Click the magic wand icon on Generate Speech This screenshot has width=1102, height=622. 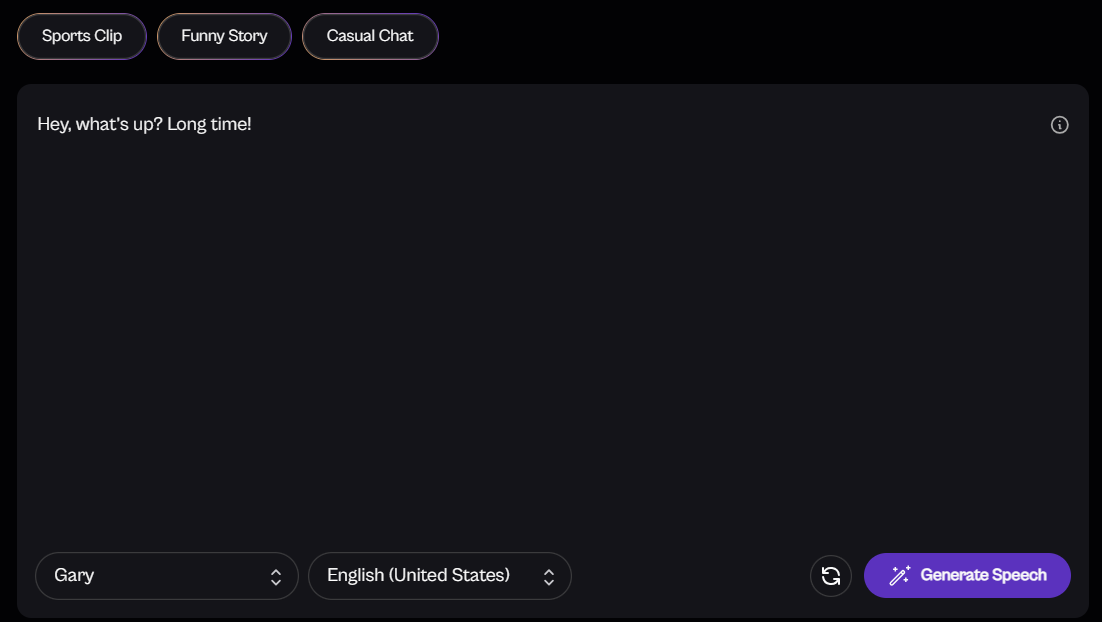pyautogui.click(x=900, y=576)
